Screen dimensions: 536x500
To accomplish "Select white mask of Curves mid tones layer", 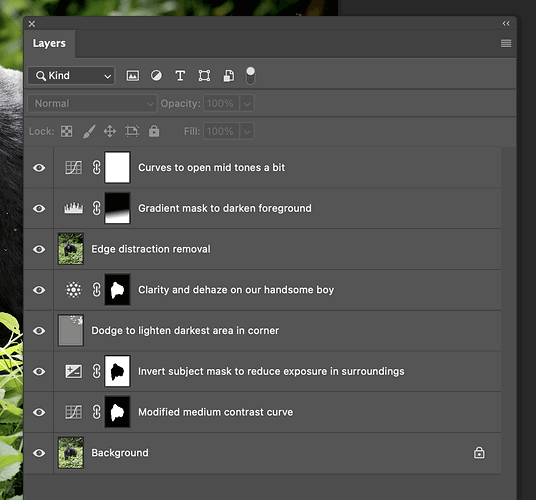I will tap(117, 167).
